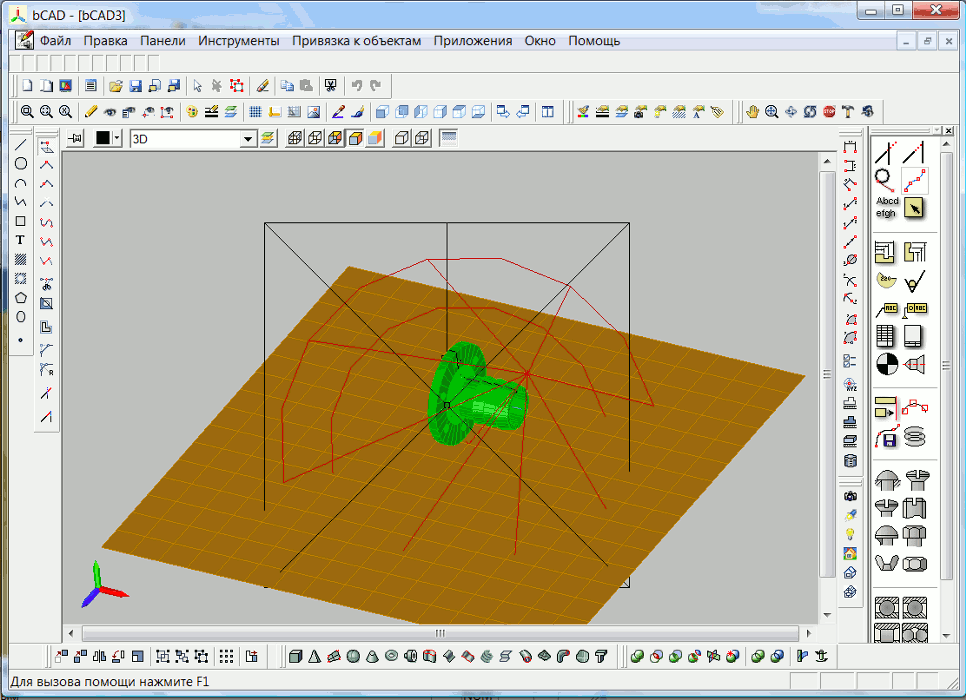This screenshot has width=966, height=700.
Task: Click the wing nut icon in right palette
Action: click(x=887, y=563)
